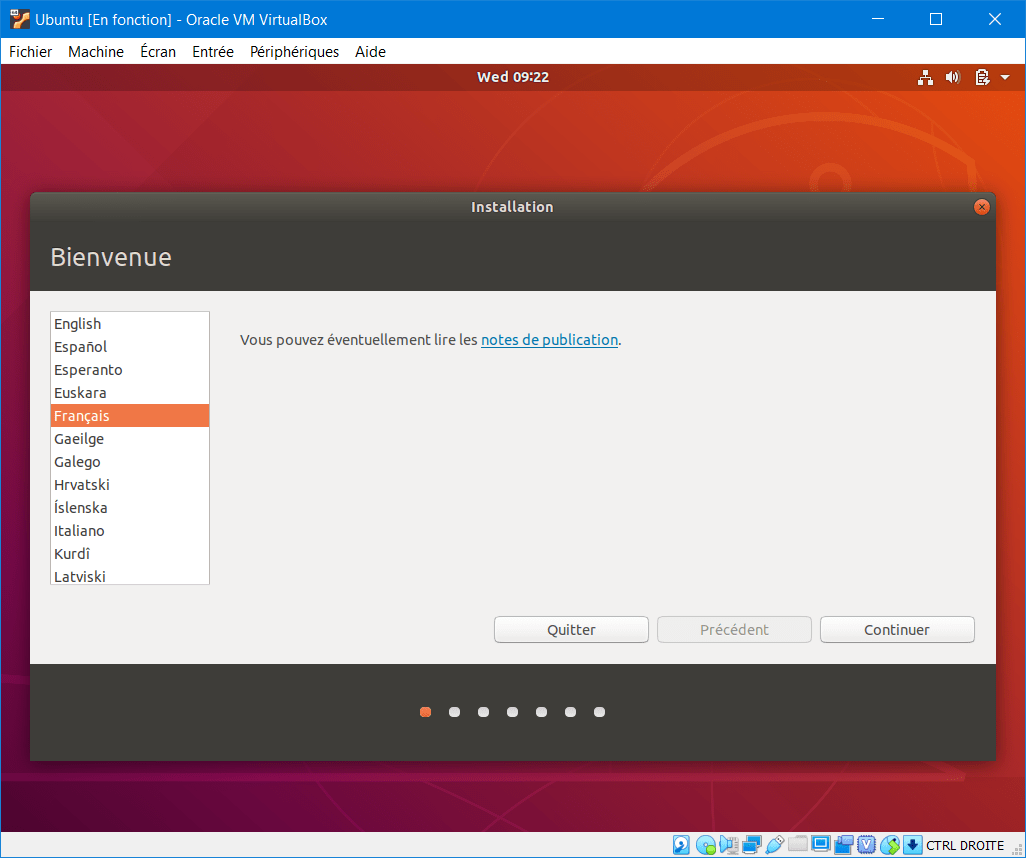Click the network adapters status bar icon
Image resolution: width=1026 pixels, height=858 pixels.
click(751, 845)
